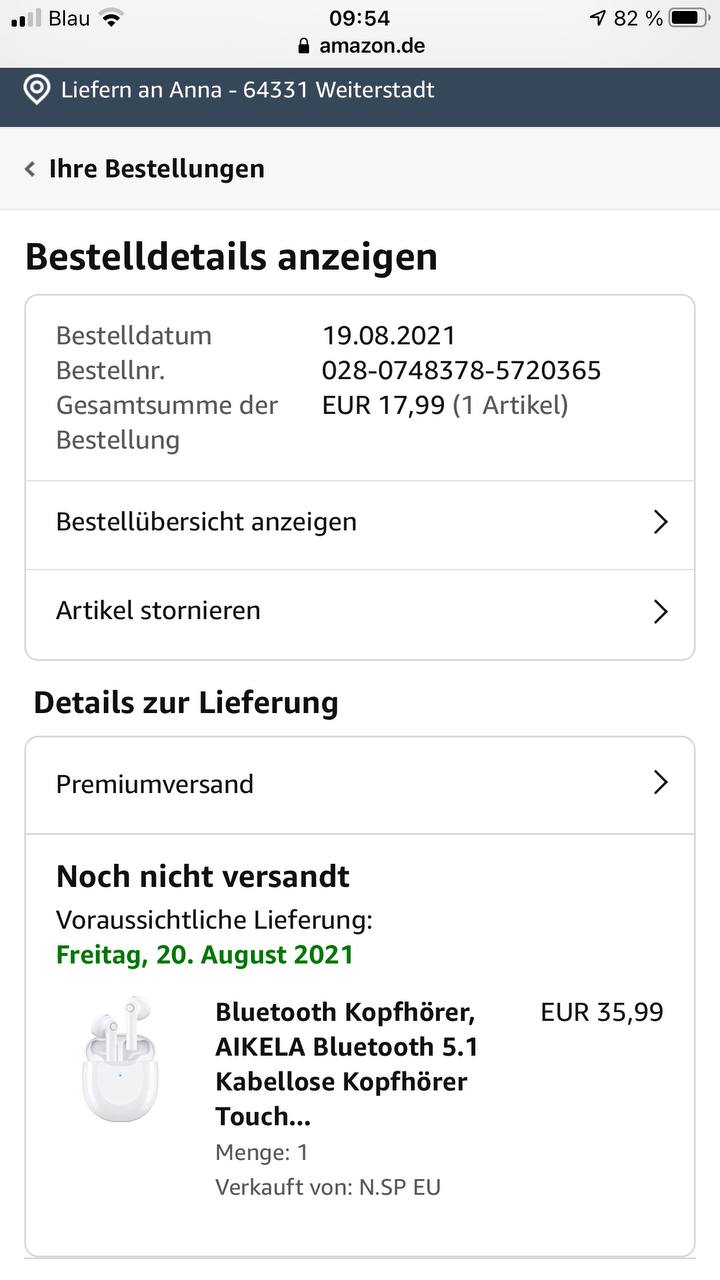720x1280 pixels.
Task: Tap the amazon.de address bar
Action: tap(361, 46)
